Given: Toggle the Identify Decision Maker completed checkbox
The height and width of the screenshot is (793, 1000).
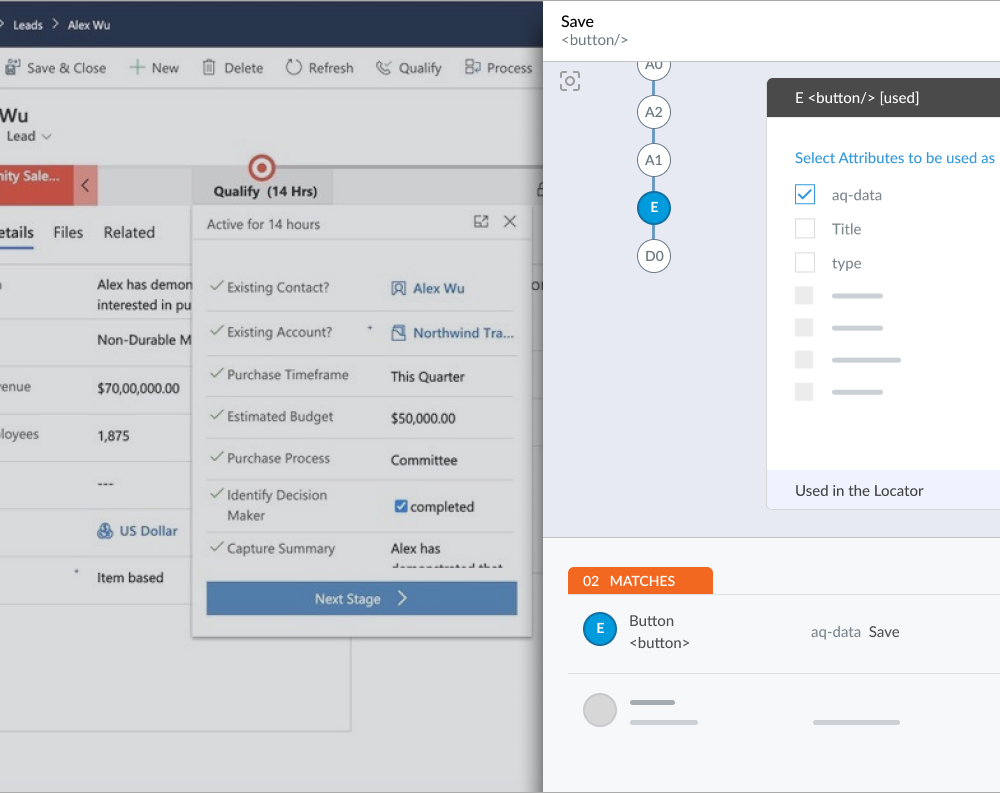Looking at the screenshot, I should 401,507.
